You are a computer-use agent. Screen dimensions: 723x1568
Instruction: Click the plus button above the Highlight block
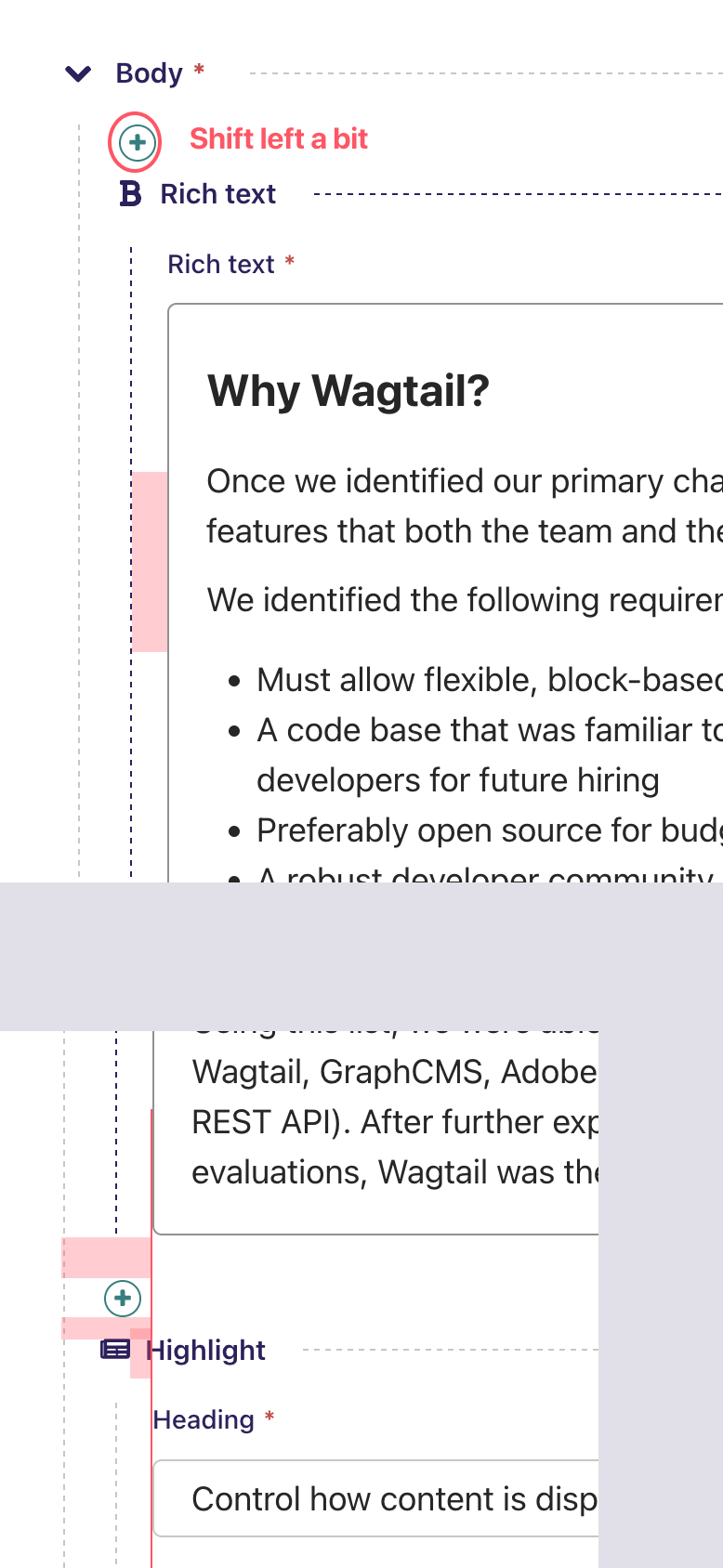(x=122, y=1298)
